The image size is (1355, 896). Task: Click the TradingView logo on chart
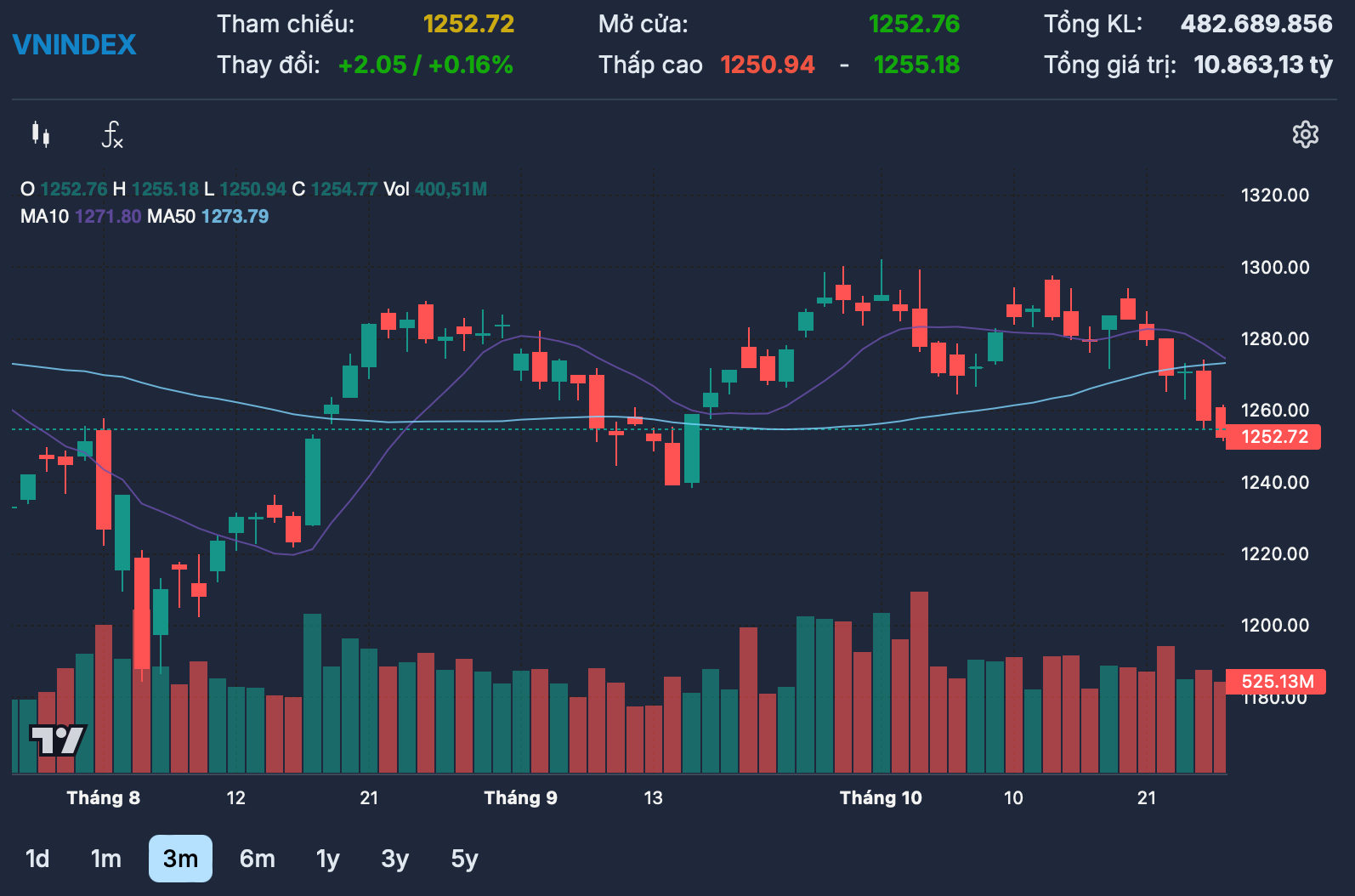(x=58, y=740)
